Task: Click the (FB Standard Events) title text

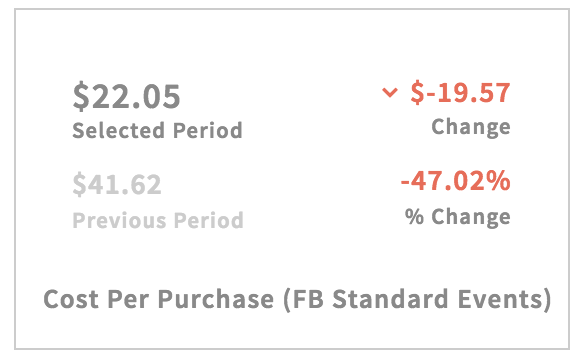Action: click(x=417, y=299)
